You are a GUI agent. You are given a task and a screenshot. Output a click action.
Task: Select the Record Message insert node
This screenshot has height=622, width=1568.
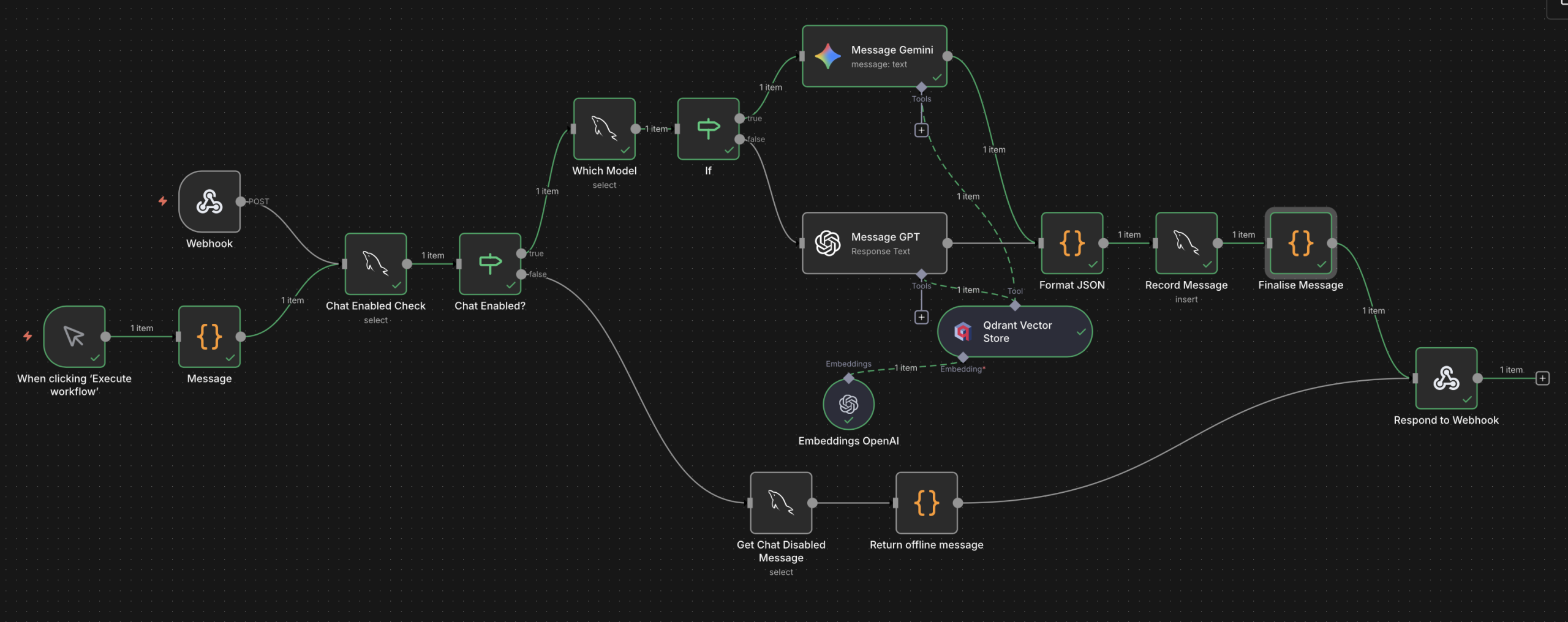1186,243
